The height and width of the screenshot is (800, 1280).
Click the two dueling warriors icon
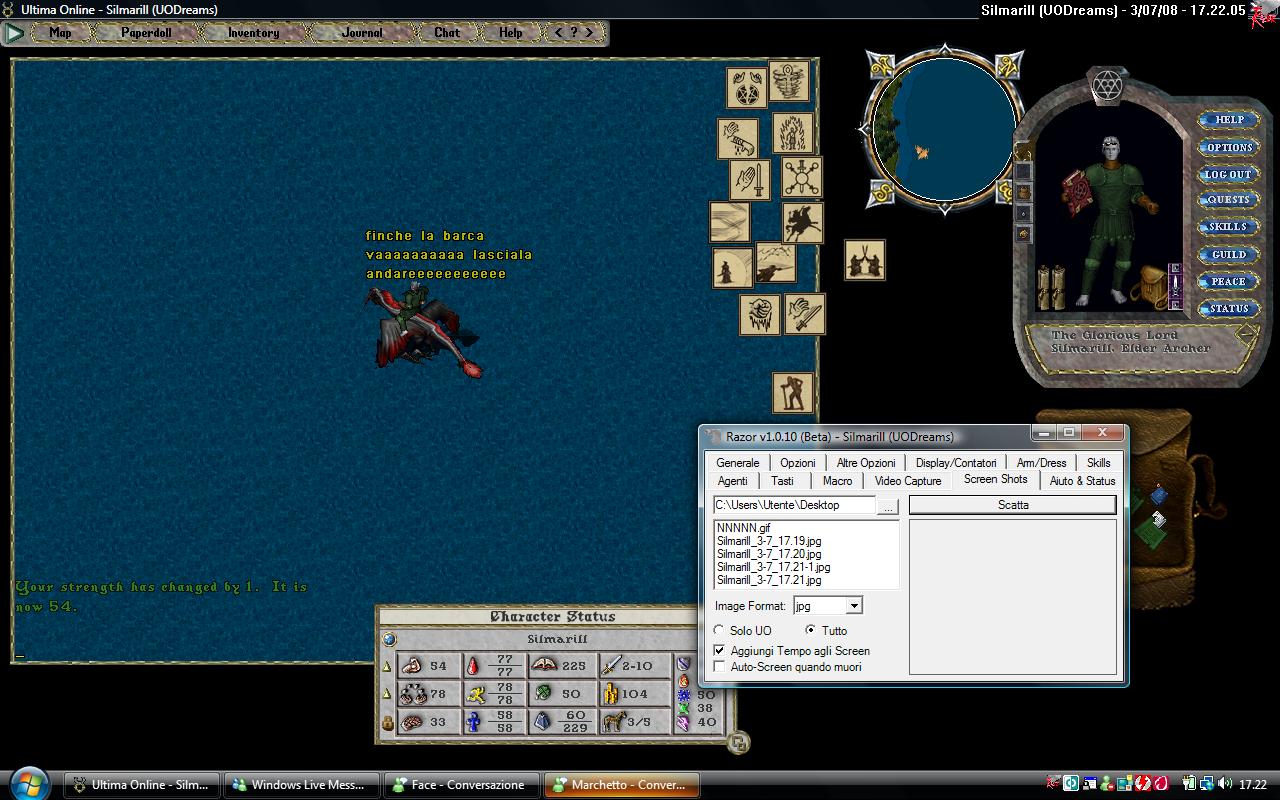(x=864, y=260)
